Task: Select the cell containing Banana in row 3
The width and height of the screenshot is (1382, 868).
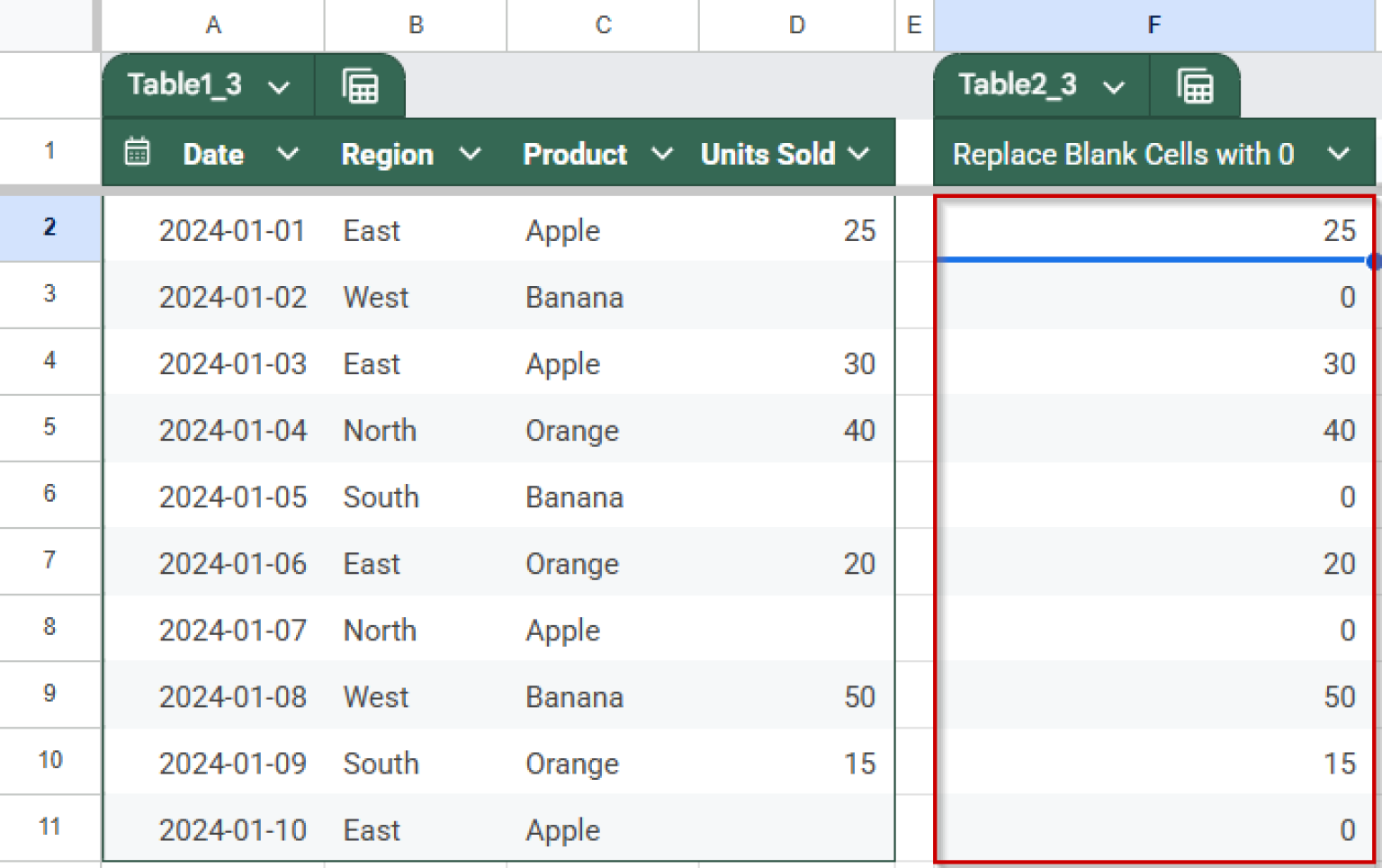Action: [574, 297]
